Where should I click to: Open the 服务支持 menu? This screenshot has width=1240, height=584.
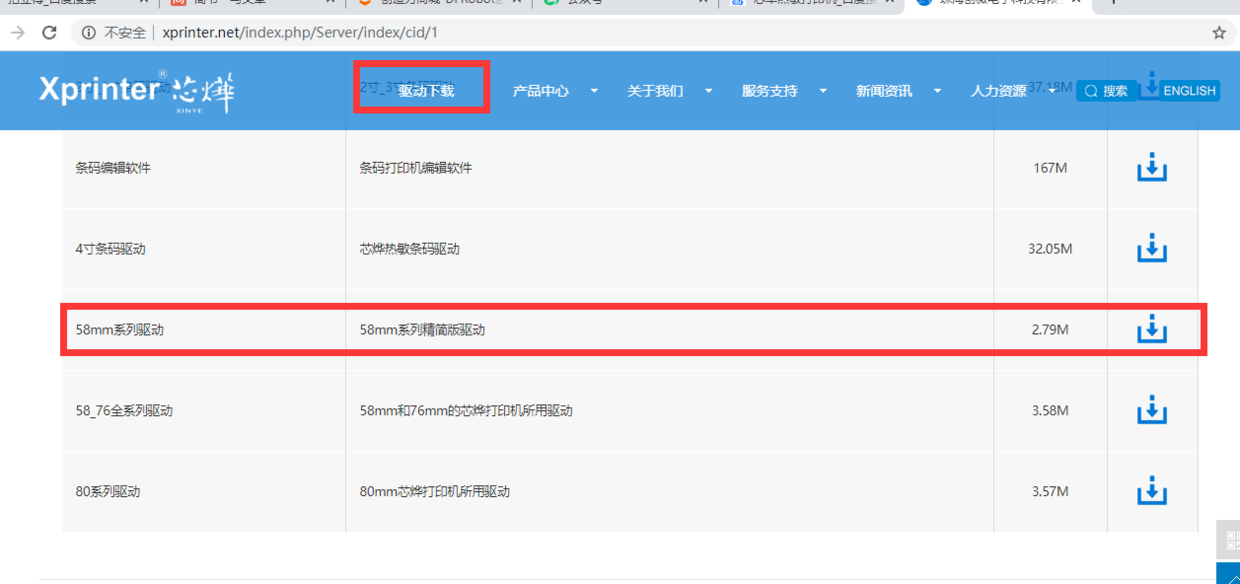click(x=770, y=91)
